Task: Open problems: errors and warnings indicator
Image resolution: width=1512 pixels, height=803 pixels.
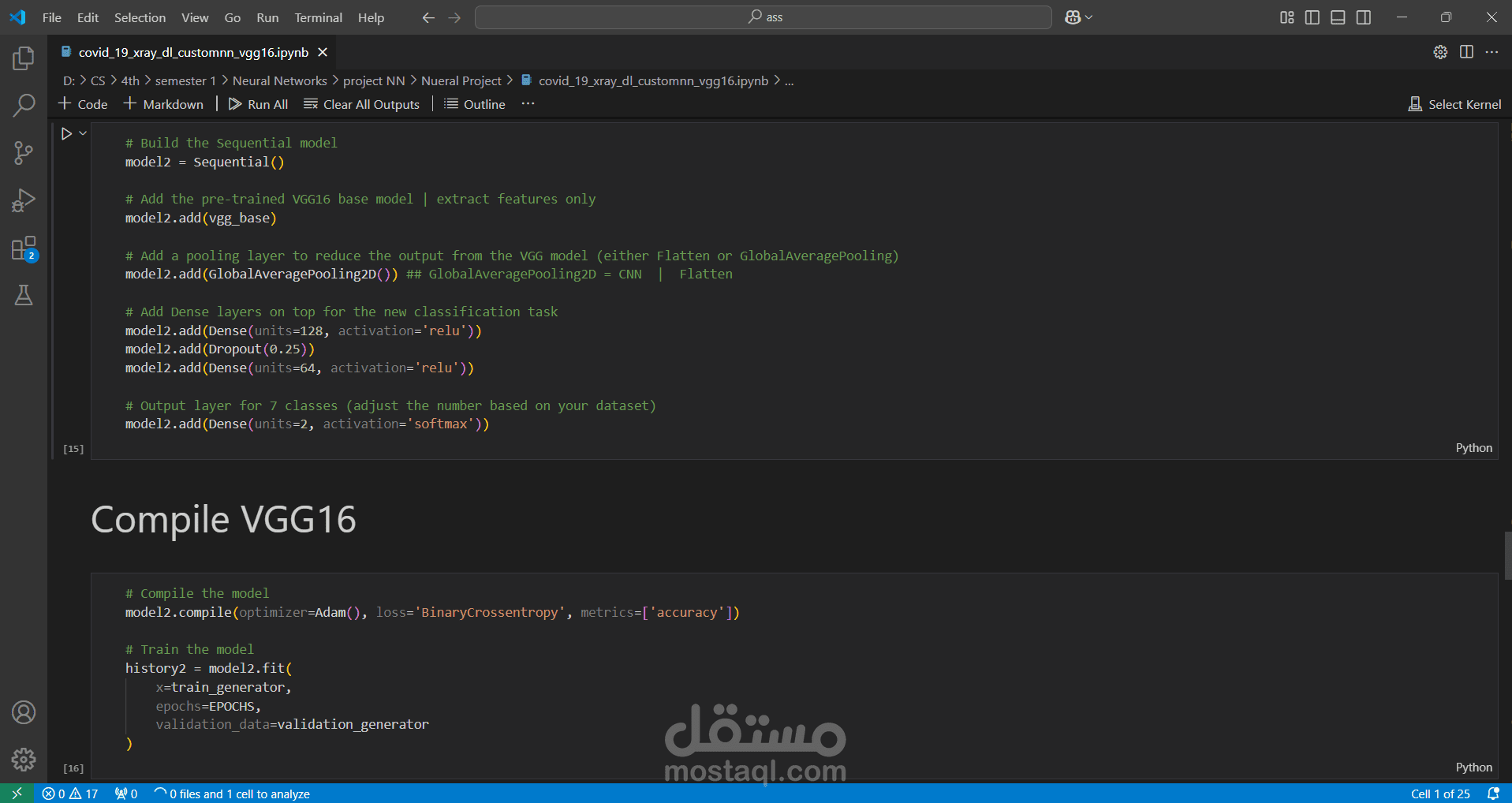Action: tap(70, 794)
